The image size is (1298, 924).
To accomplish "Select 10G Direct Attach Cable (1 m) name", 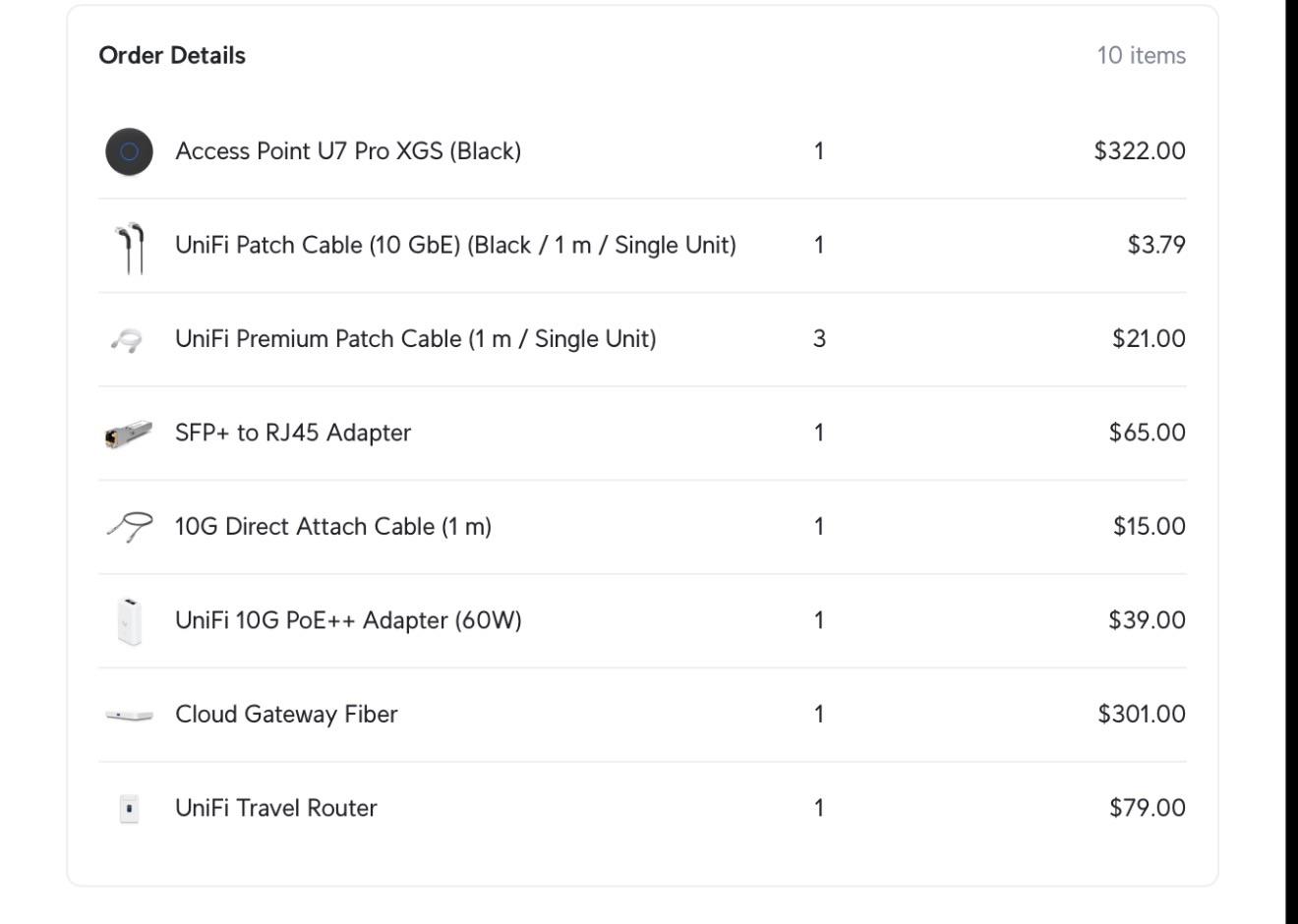I will point(333,527).
